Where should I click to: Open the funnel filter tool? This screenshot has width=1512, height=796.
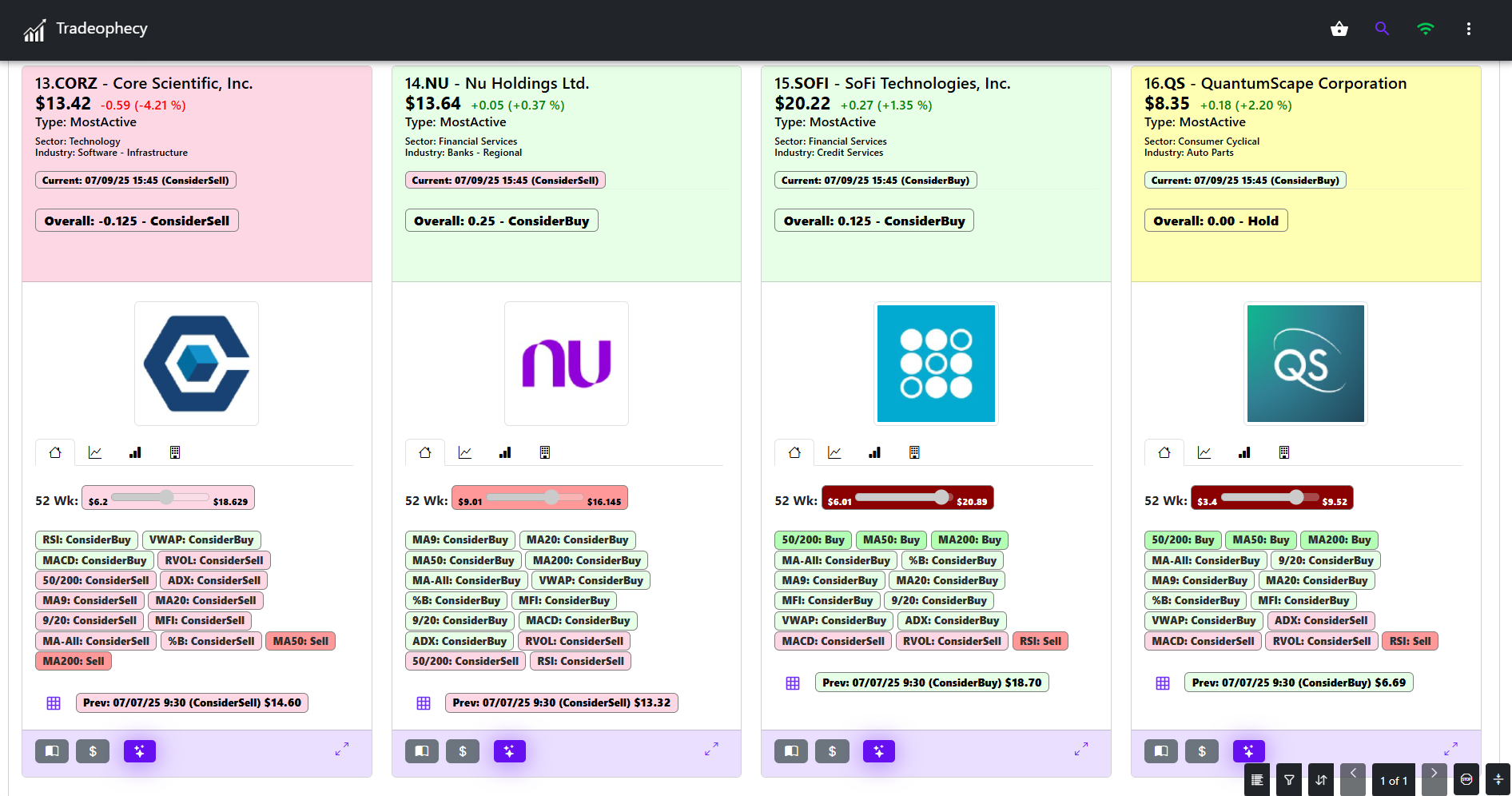click(x=1289, y=780)
